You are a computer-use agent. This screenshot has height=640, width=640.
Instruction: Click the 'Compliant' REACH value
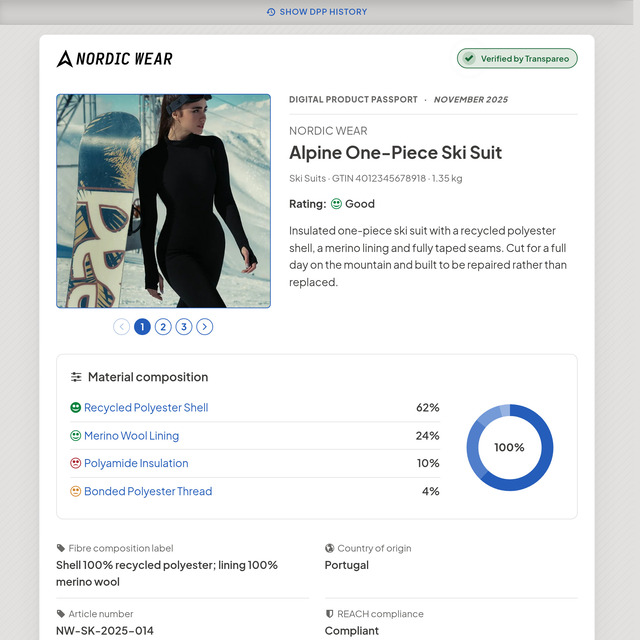click(x=352, y=631)
